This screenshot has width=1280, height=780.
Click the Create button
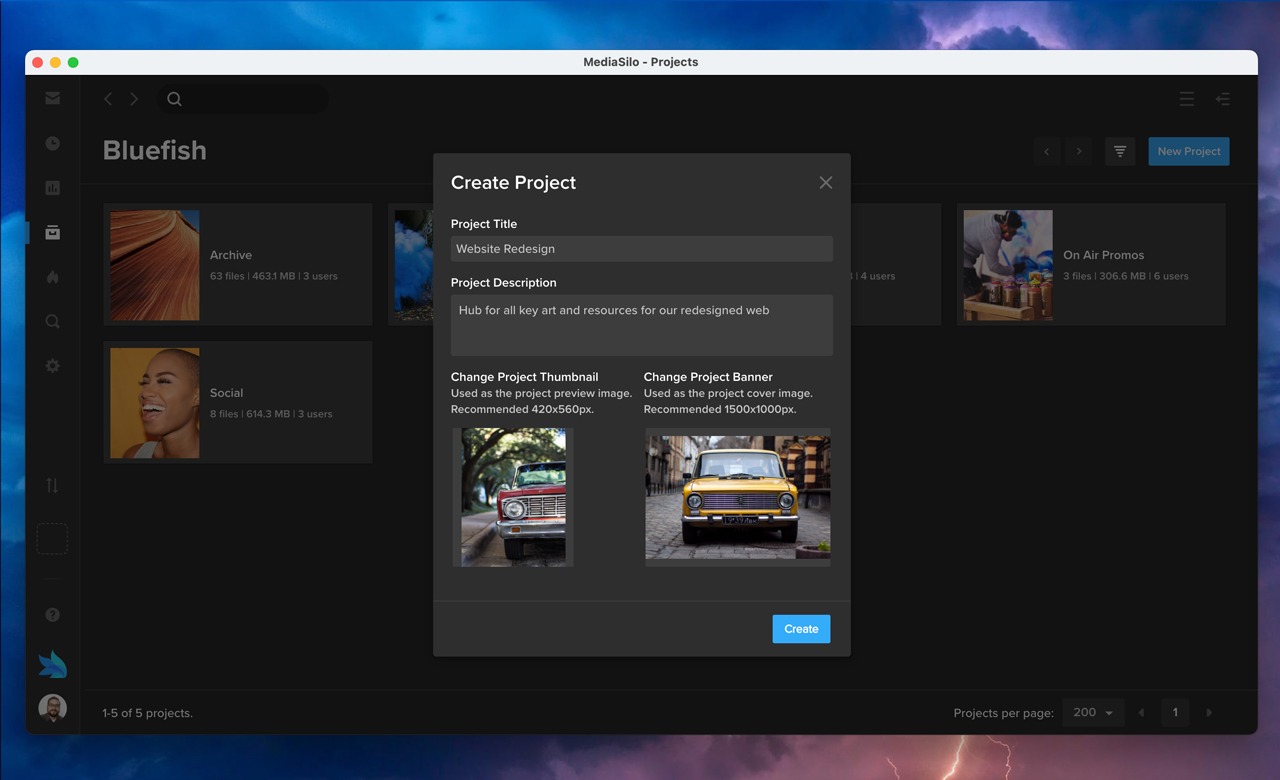pos(801,629)
